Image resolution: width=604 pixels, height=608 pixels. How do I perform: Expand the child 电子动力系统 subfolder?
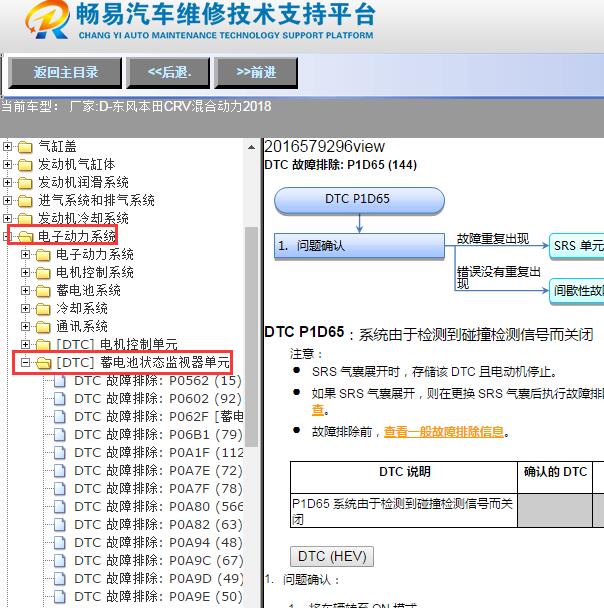click(x=25, y=254)
